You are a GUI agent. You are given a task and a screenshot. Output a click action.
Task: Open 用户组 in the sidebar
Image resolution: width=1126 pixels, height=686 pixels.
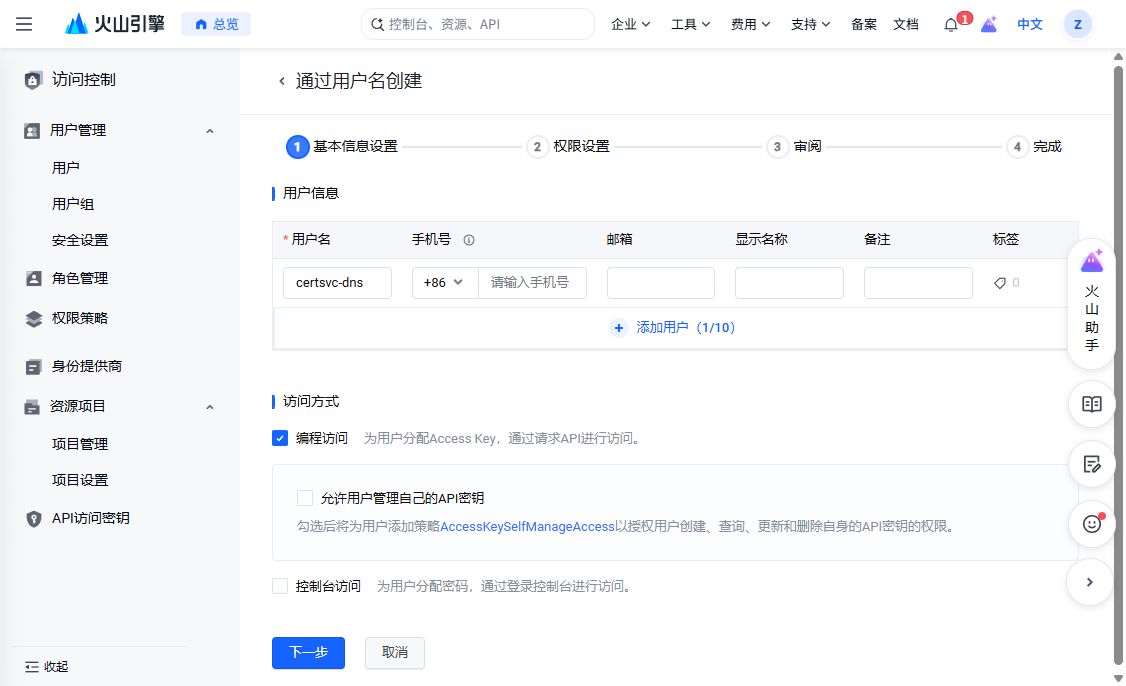tap(73, 204)
